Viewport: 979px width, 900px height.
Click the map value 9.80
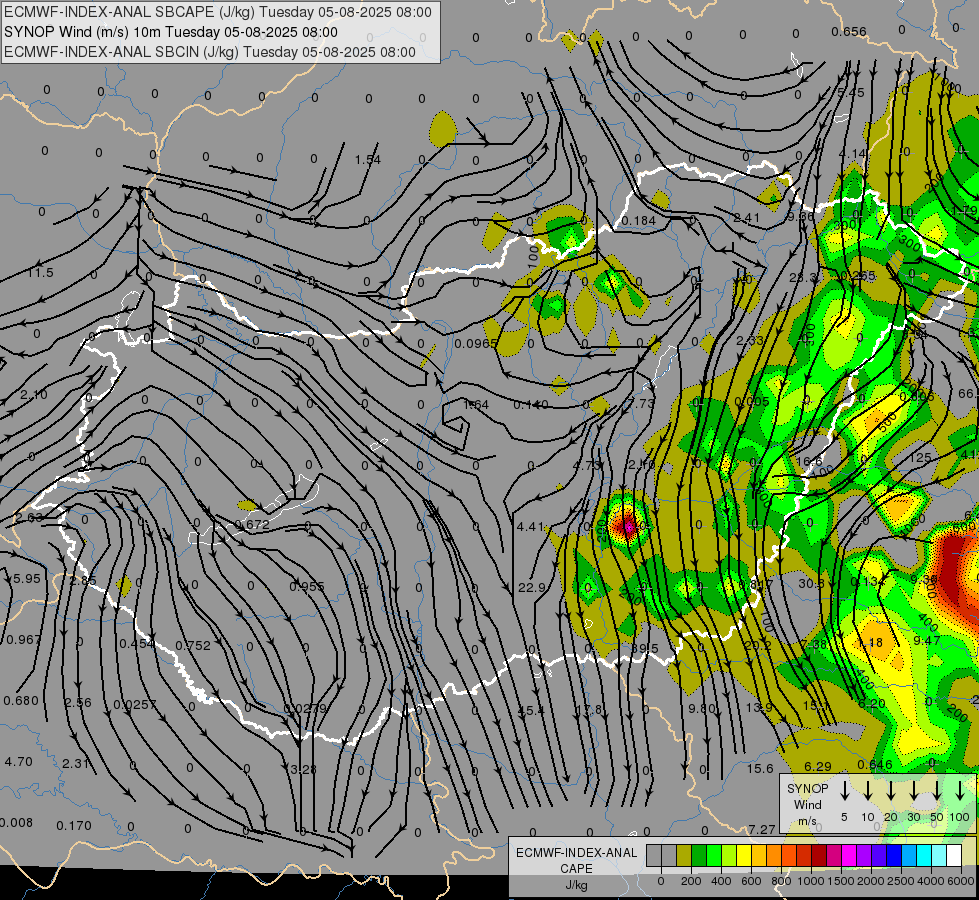[702, 708]
